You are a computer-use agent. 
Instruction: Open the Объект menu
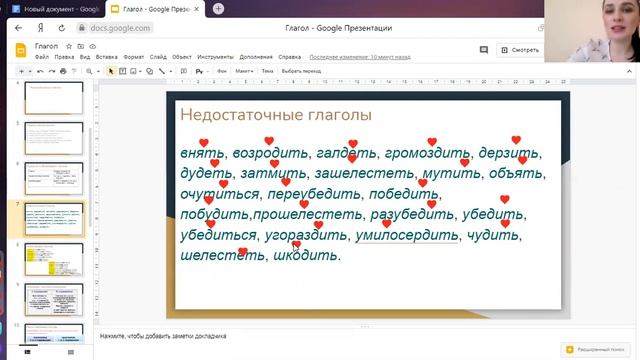(x=182, y=57)
